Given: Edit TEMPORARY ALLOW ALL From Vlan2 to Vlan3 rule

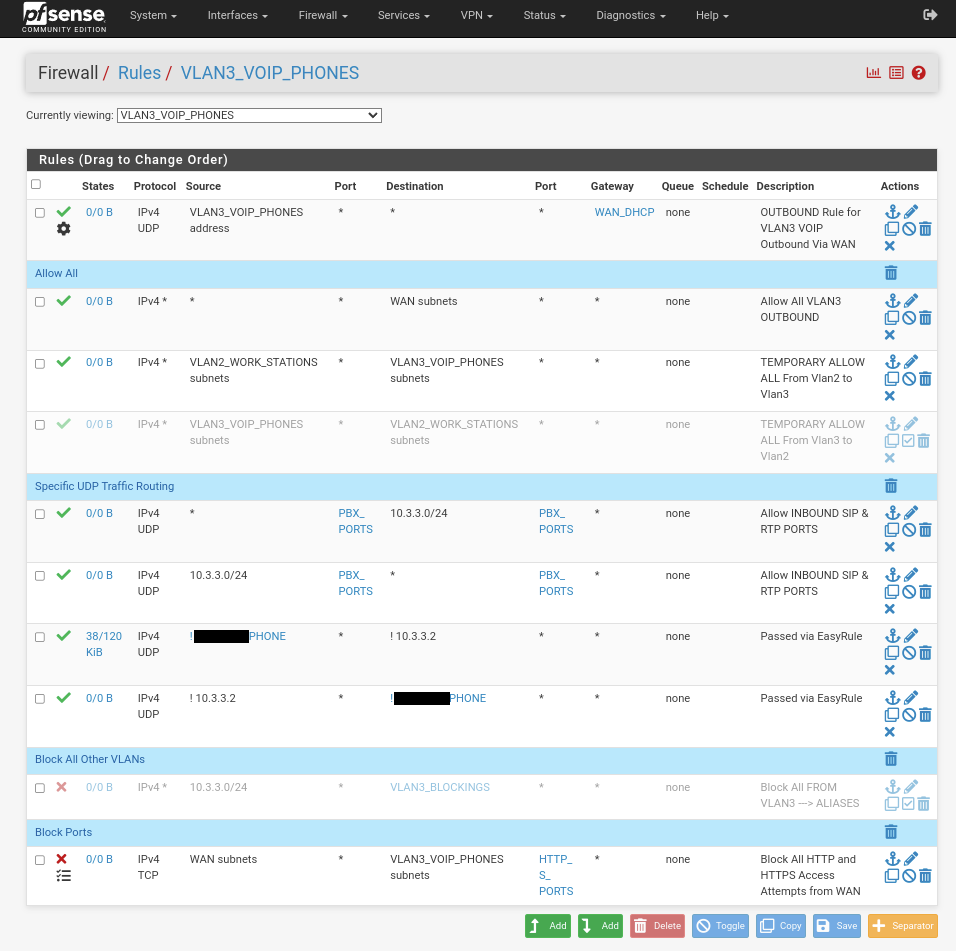Looking at the screenshot, I should pos(911,362).
